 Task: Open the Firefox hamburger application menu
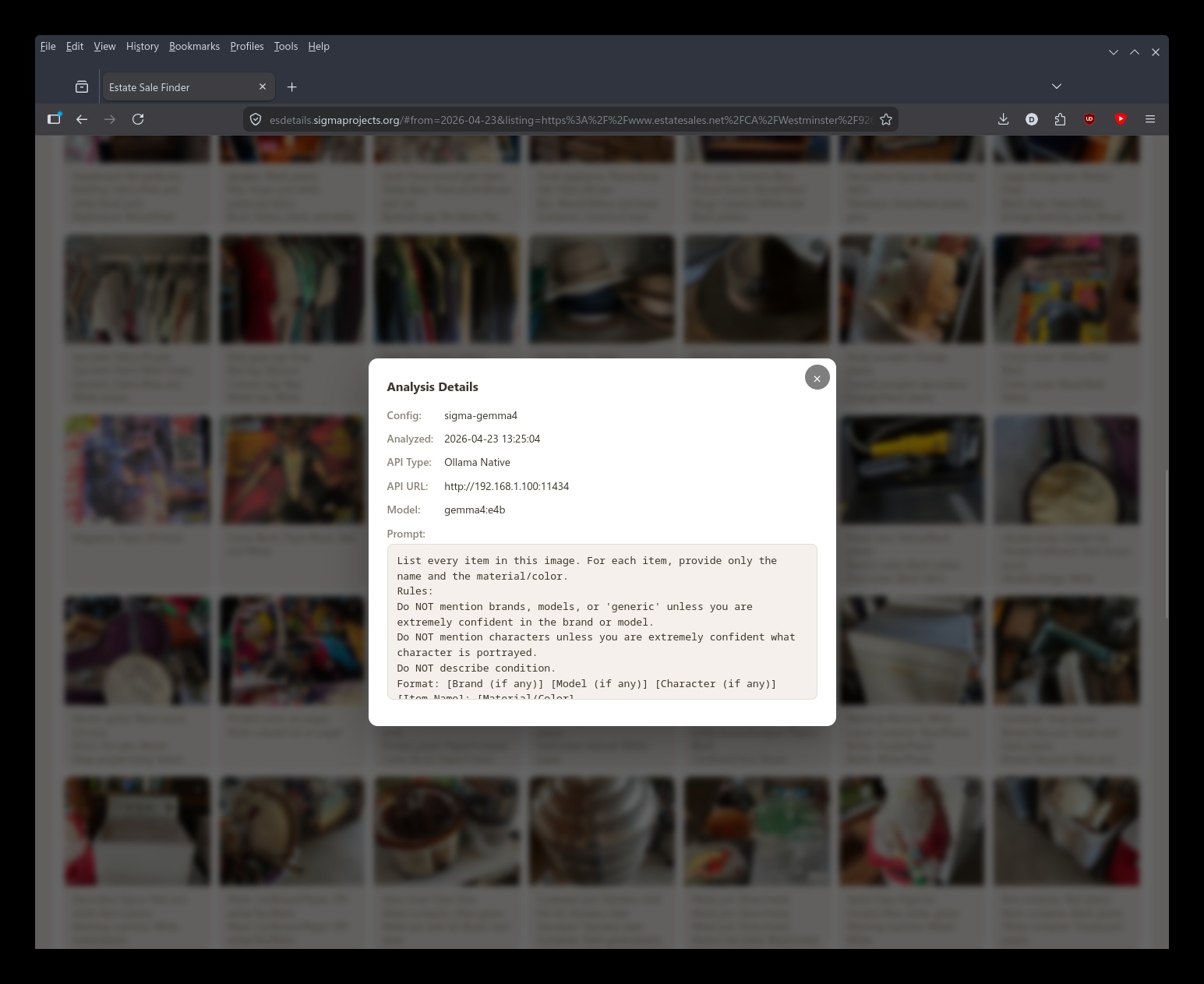1149,119
